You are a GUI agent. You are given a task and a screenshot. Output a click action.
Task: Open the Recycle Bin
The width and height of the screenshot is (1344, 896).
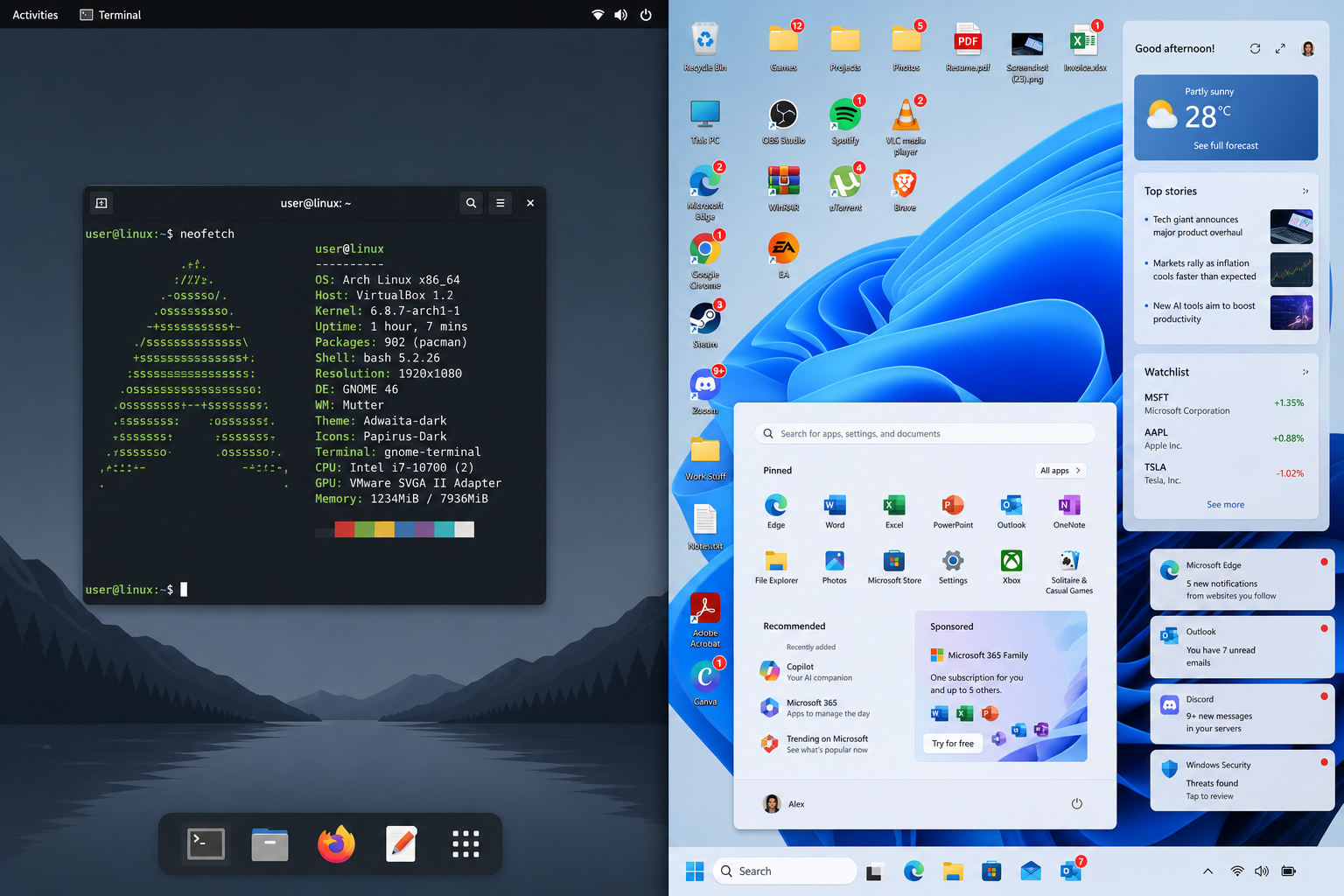705,47
